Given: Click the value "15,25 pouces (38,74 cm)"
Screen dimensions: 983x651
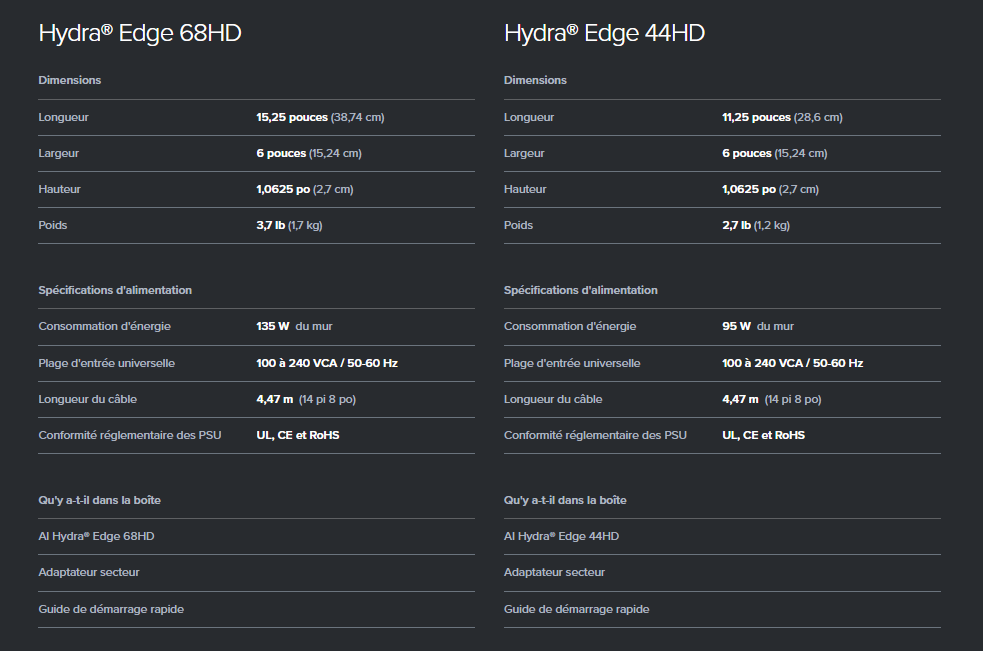Looking at the screenshot, I should (320, 117).
